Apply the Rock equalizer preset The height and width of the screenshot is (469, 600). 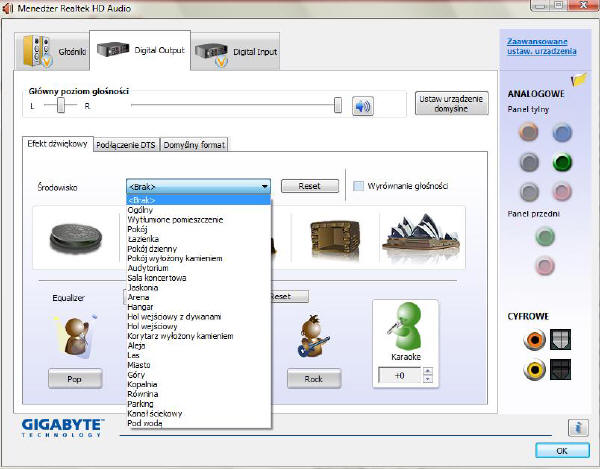314,379
